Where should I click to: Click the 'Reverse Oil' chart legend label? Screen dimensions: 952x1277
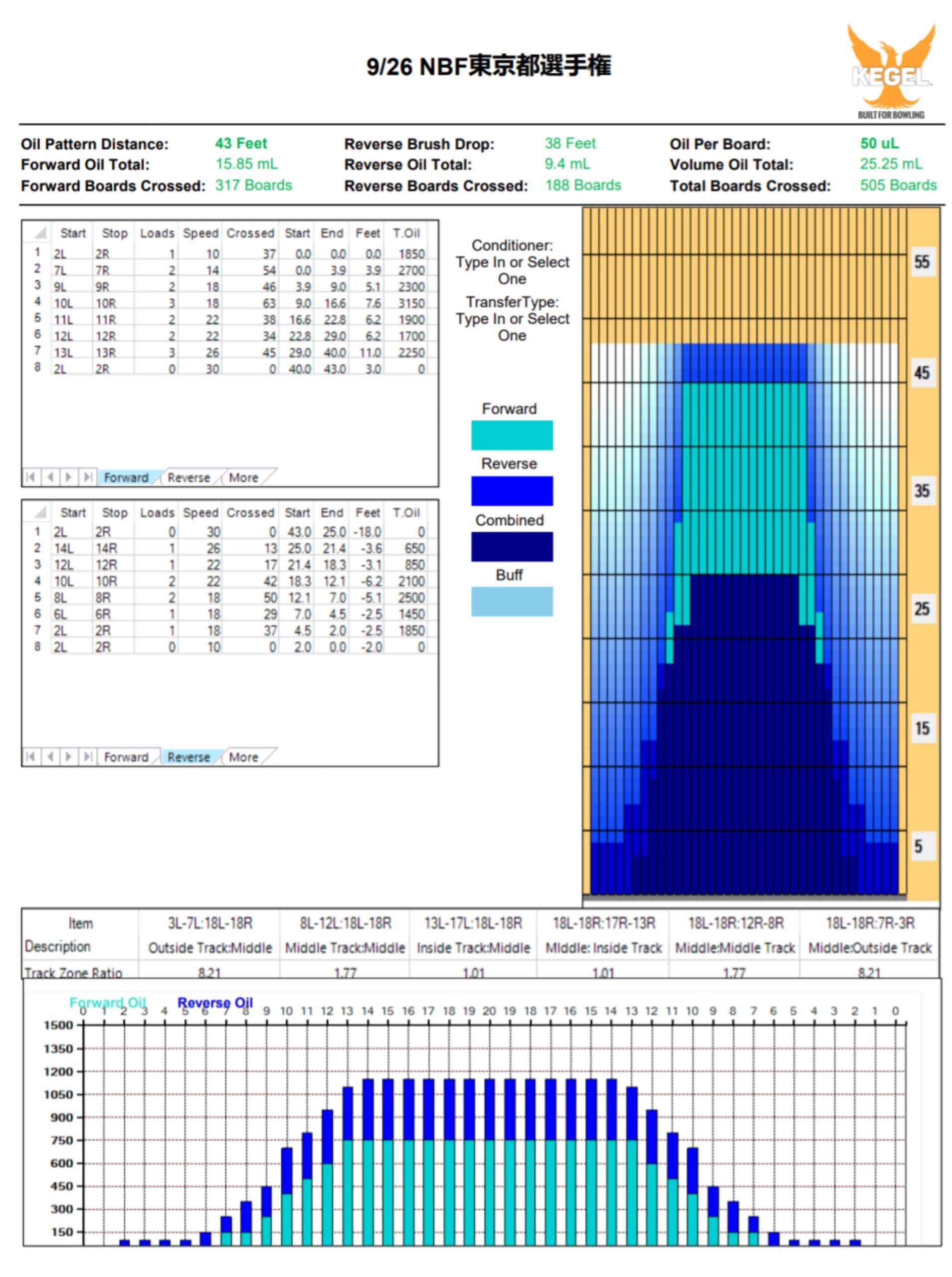click(215, 1002)
